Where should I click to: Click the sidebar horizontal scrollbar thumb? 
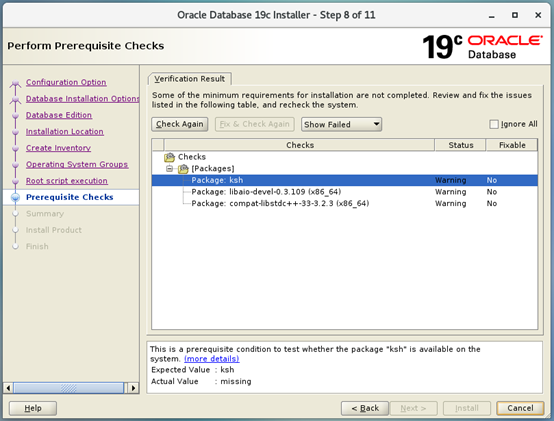point(69,388)
